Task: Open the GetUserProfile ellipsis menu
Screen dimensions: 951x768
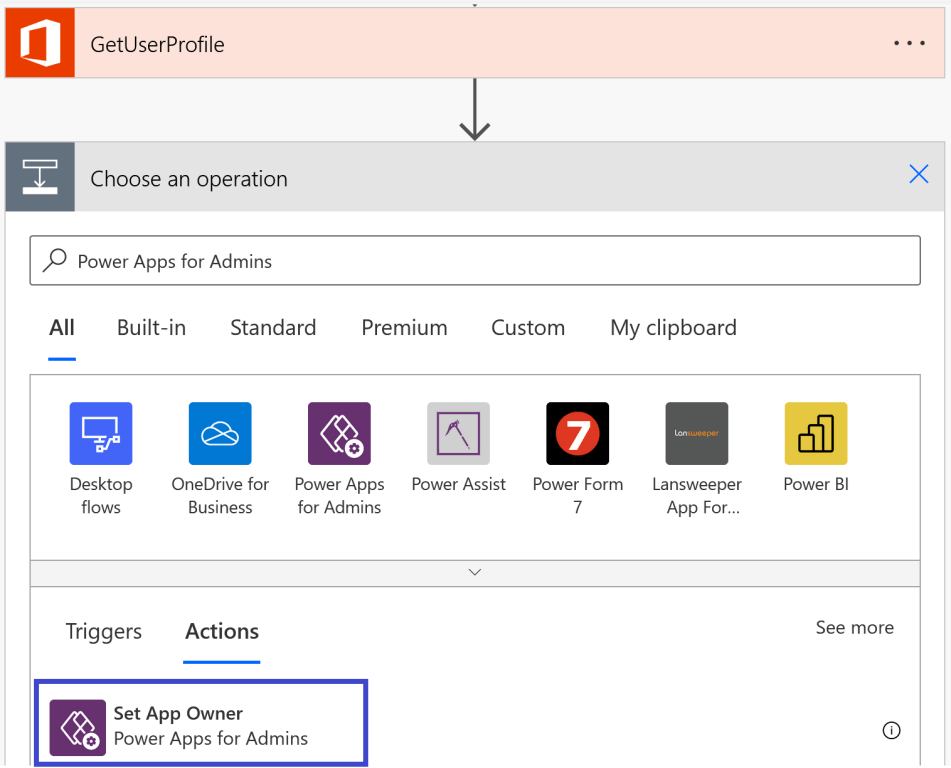Action: coord(909,43)
